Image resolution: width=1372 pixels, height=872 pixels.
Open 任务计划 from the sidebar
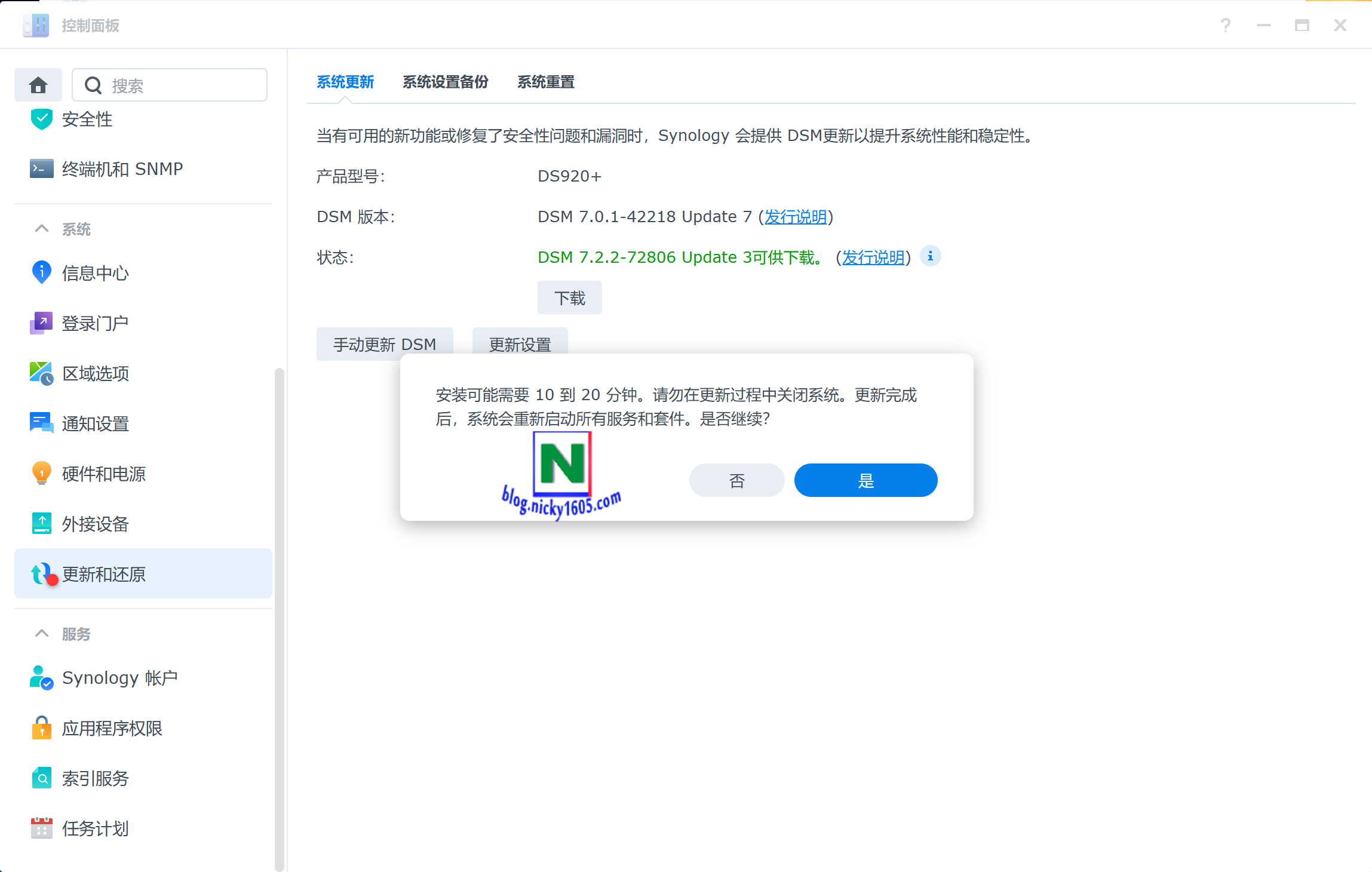point(94,828)
